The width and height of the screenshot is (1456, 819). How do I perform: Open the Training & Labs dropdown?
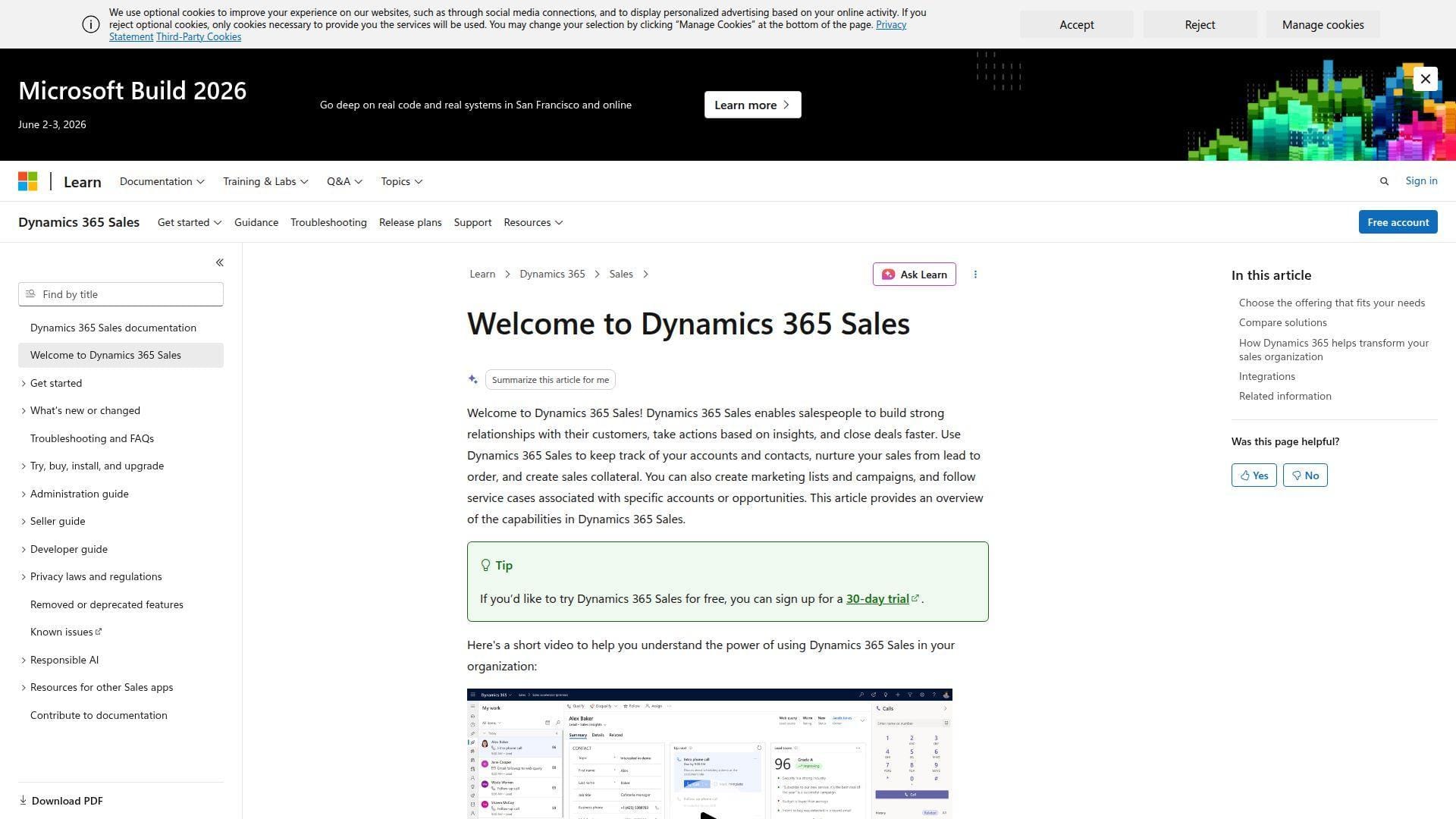tap(265, 181)
